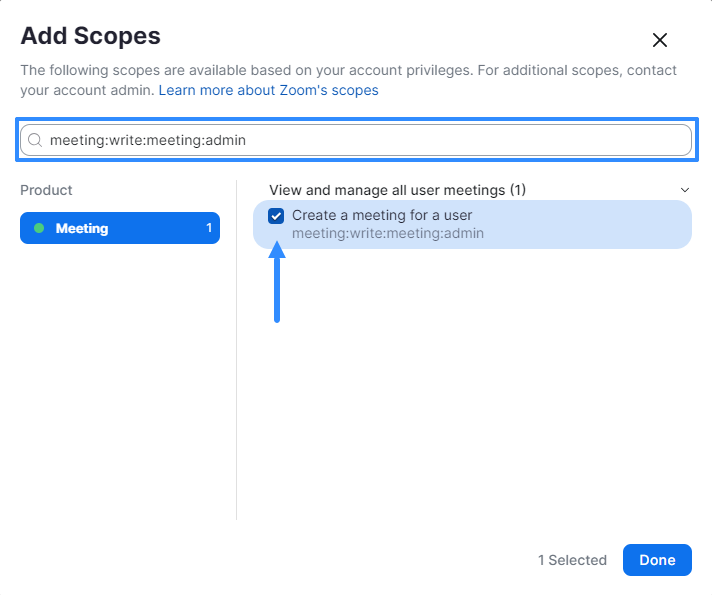712x595 pixels.
Task: Click the chevron next to user meetings group
Action: (x=685, y=190)
